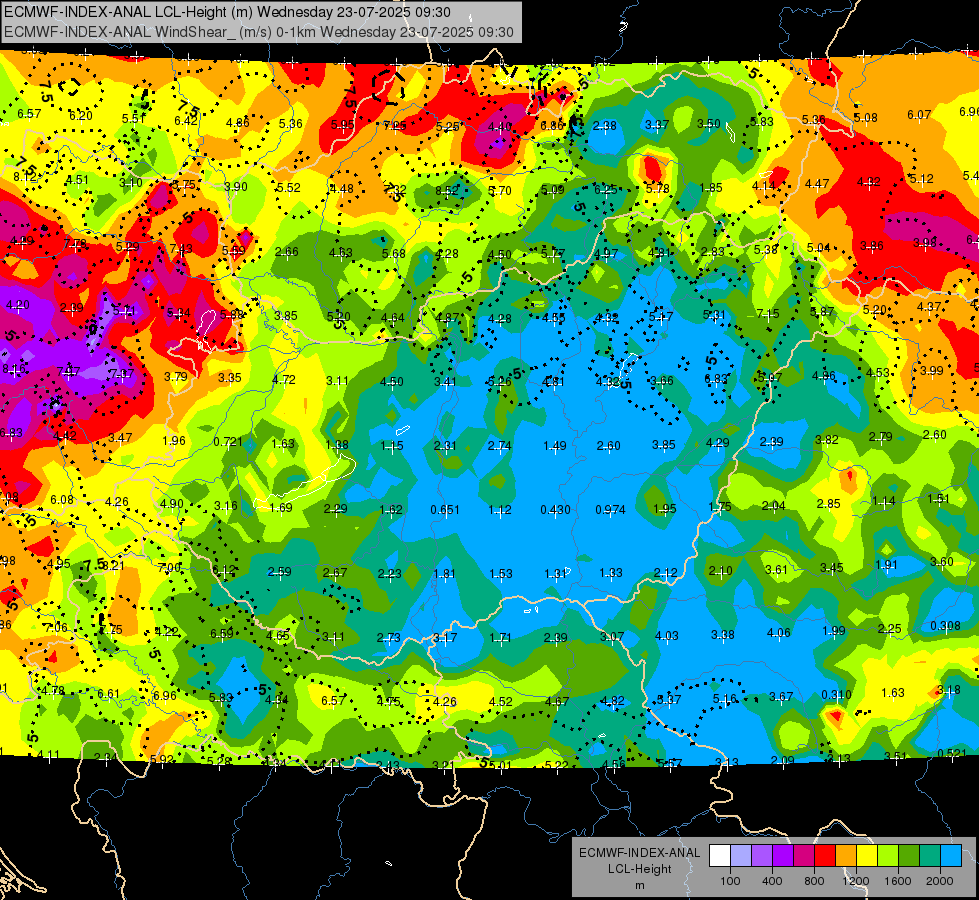Click the wind shear value 1.69
The image size is (979, 900).
coord(281,507)
